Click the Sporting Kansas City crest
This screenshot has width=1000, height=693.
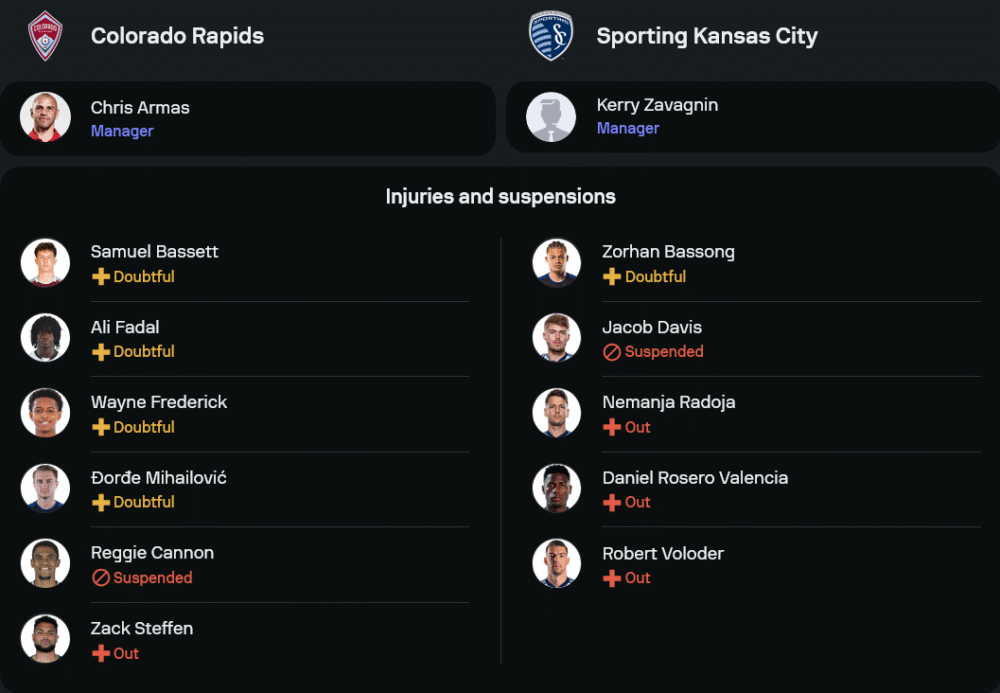(551, 36)
